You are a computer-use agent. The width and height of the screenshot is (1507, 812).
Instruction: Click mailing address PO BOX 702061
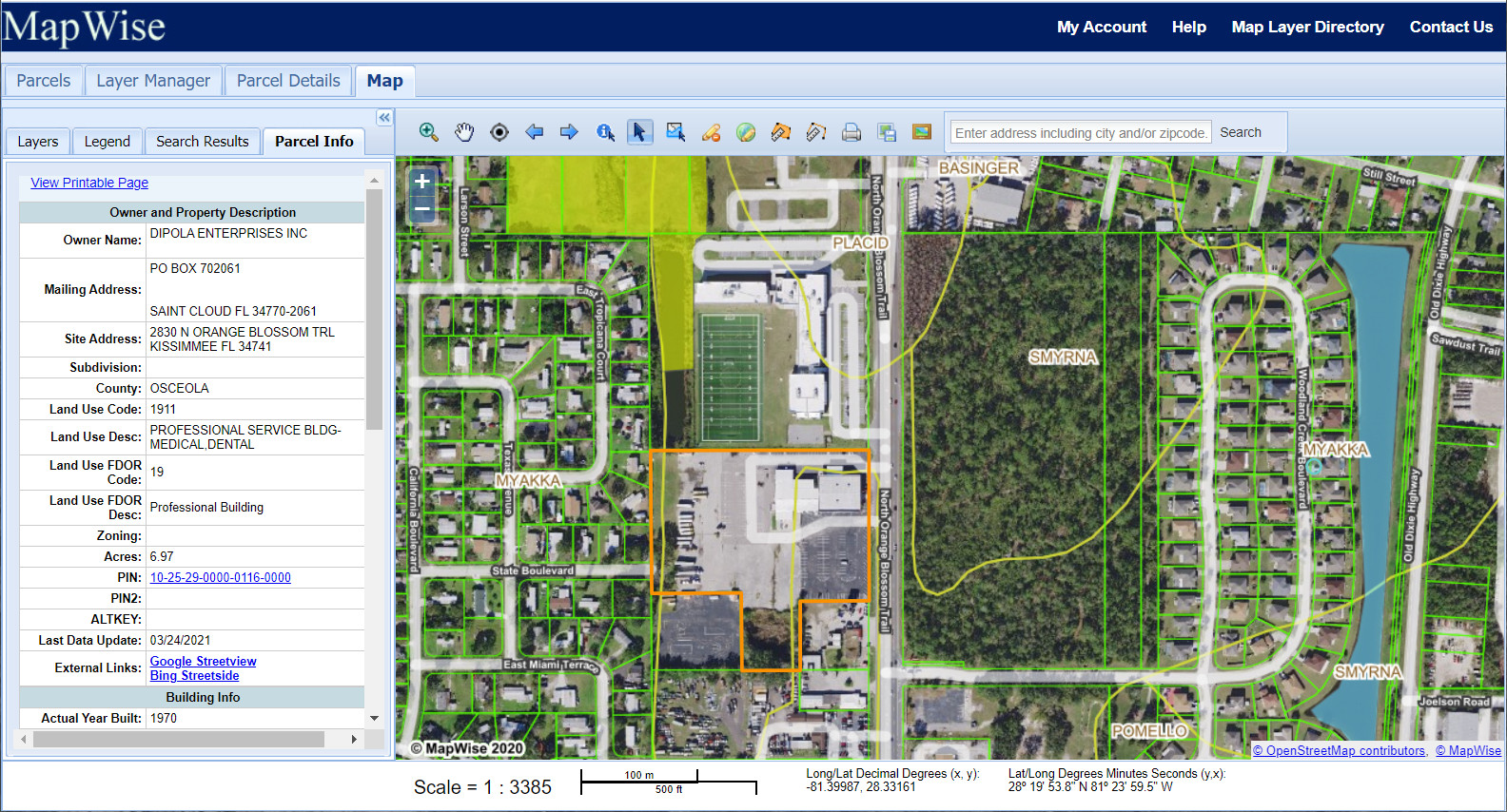(x=195, y=268)
